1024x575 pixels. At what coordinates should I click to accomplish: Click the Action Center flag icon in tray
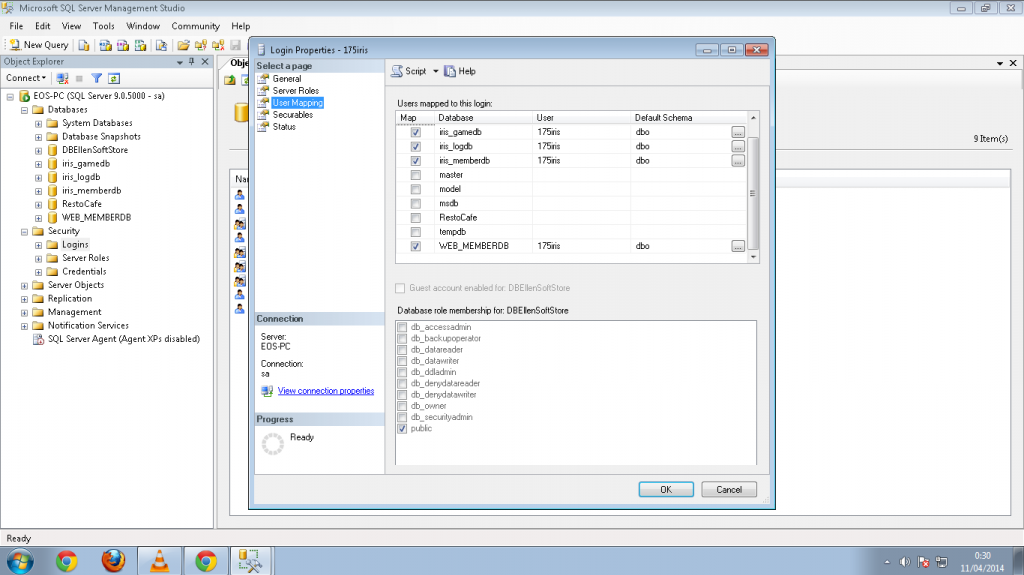click(x=923, y=562)
